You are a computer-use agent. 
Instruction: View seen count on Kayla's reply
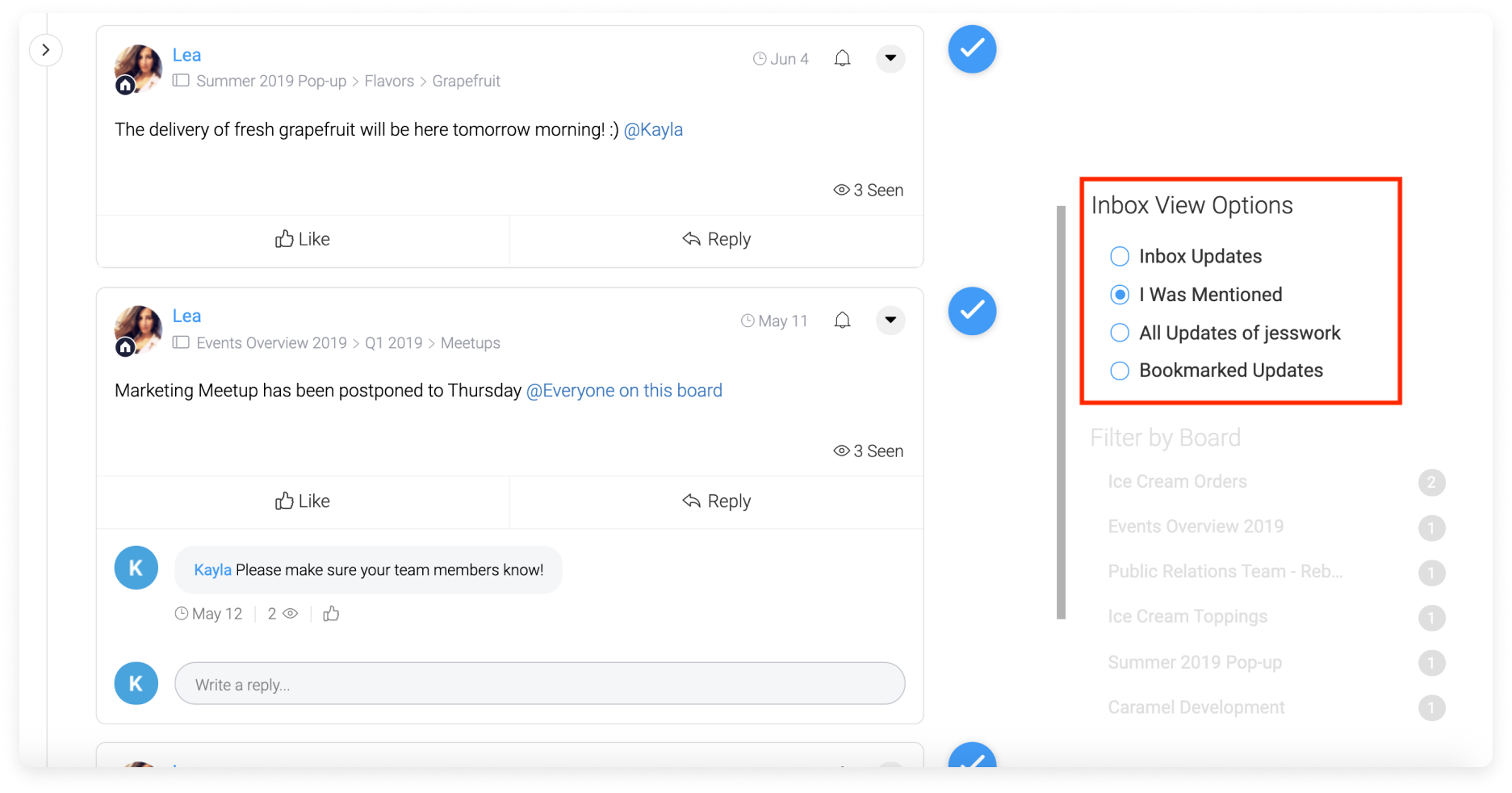coord(283,614)
